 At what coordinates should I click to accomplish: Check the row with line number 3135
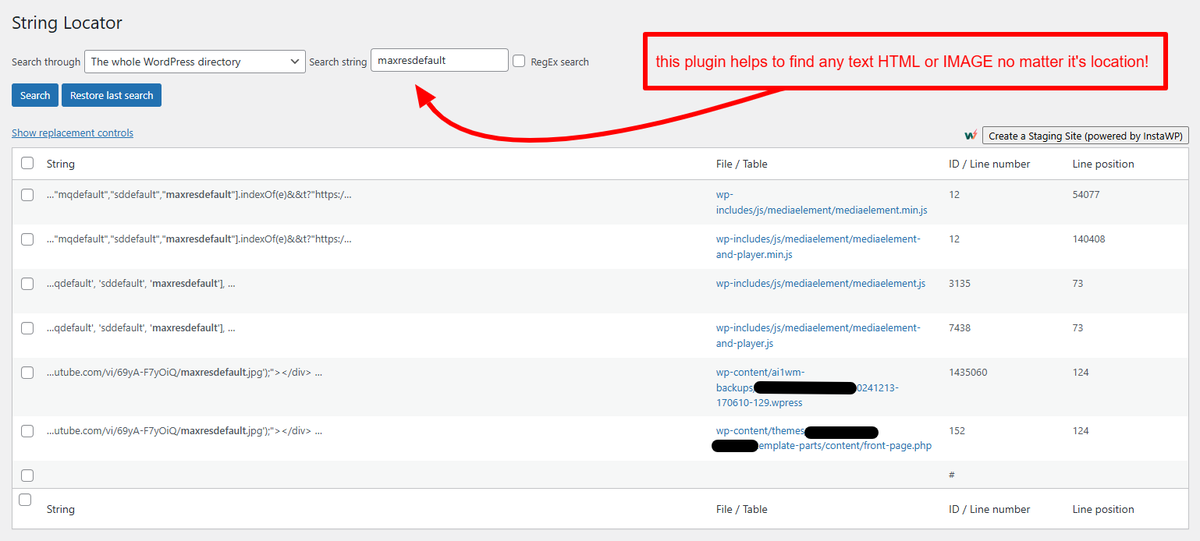pos(27,284)
